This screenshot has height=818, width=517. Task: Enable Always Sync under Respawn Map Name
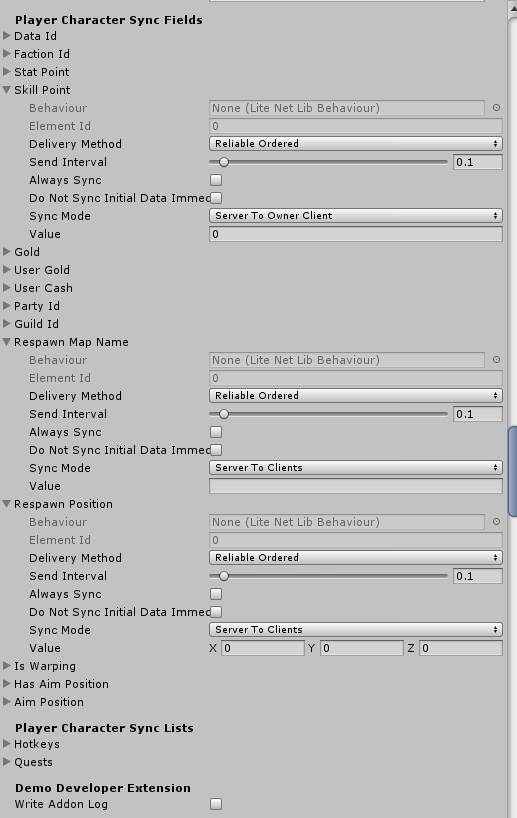[x=216, y=432]
